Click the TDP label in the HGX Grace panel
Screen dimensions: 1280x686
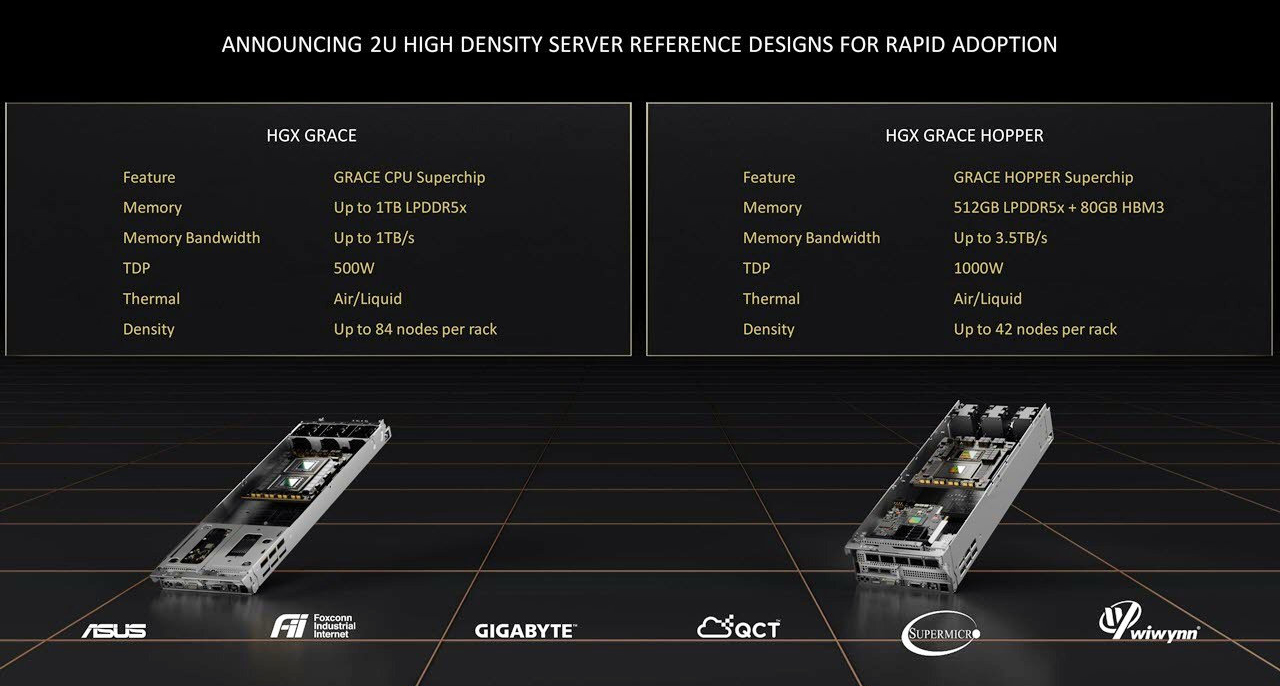click(x=136, y=268)
